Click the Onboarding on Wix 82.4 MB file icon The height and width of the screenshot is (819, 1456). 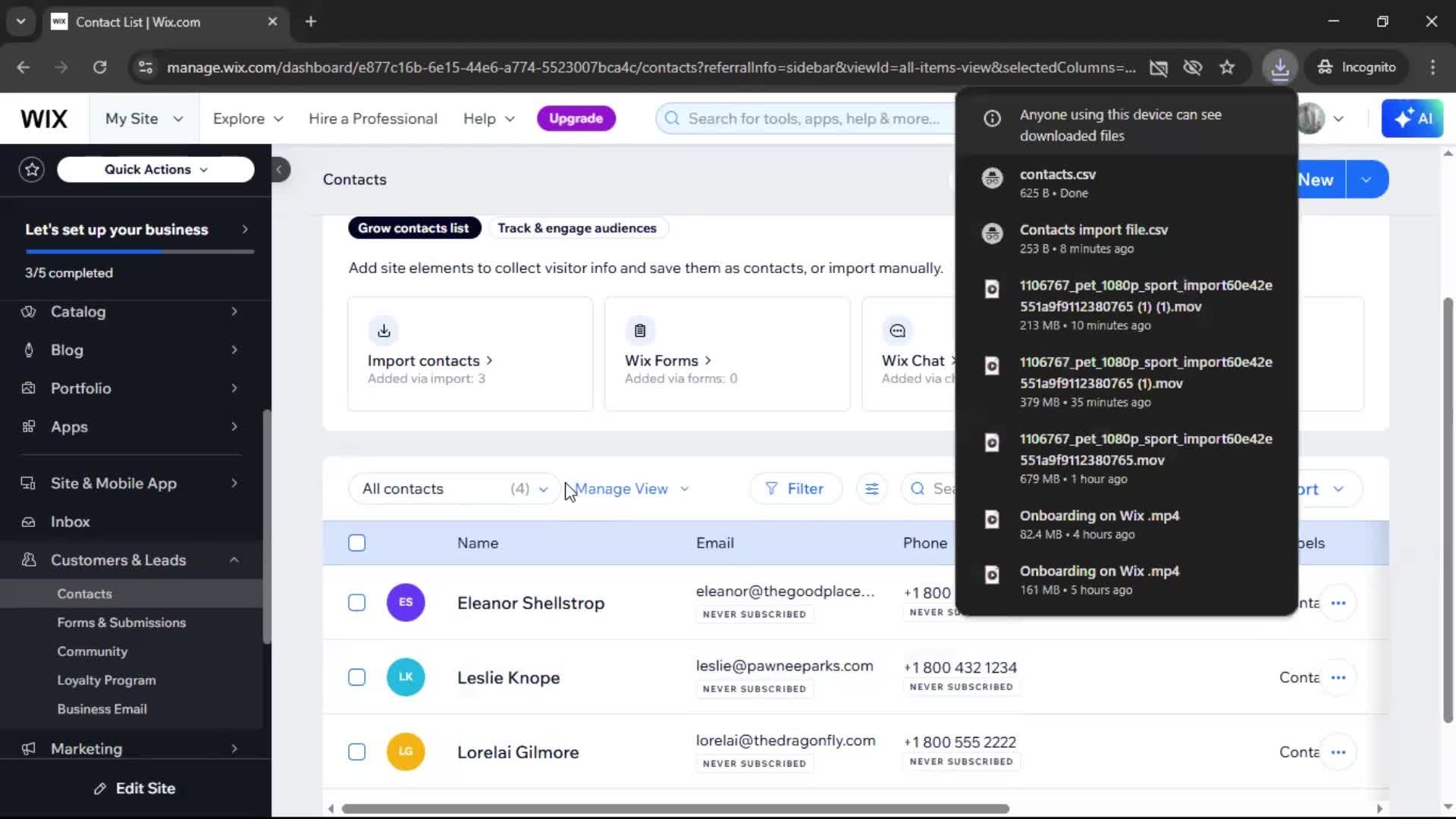(x=992, y=519)
